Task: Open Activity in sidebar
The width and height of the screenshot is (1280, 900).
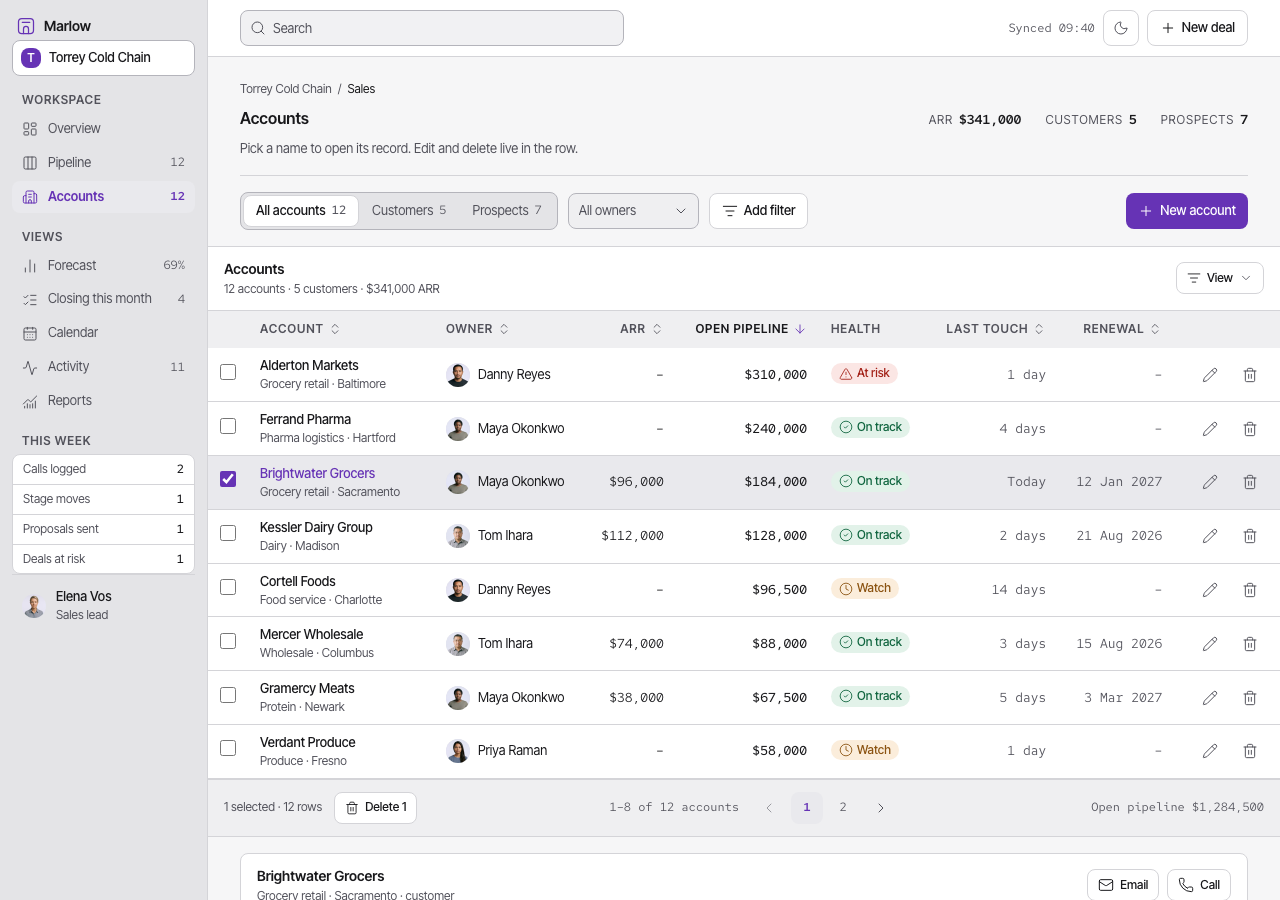Action: point(103,367)
